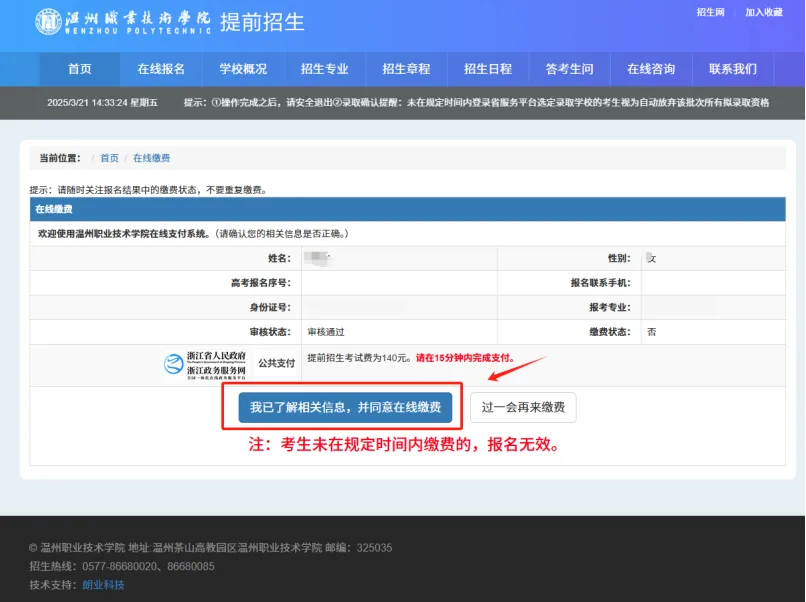Click 加入收藏 link in header
The height and width of the screenshot is (602, 806).
tap(764, 12)
